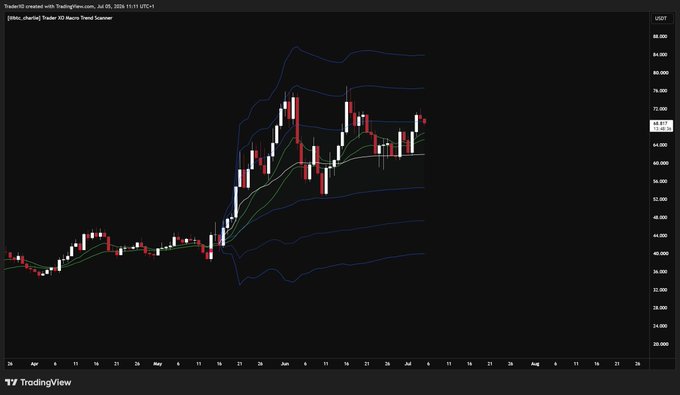Click the 60.000 price axis label

pyautogui.click(x=660, y=163)
